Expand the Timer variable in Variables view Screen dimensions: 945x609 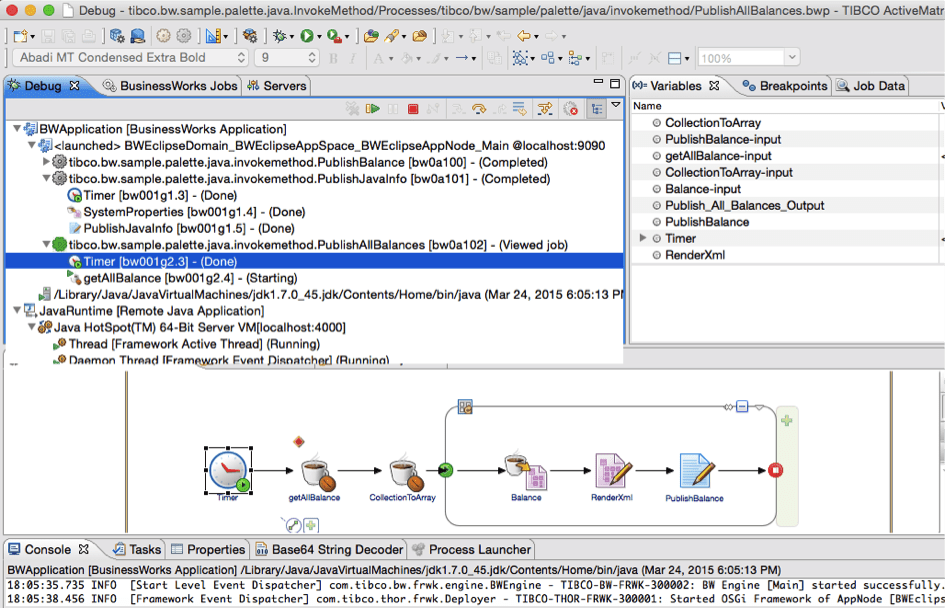click(643, 238)
